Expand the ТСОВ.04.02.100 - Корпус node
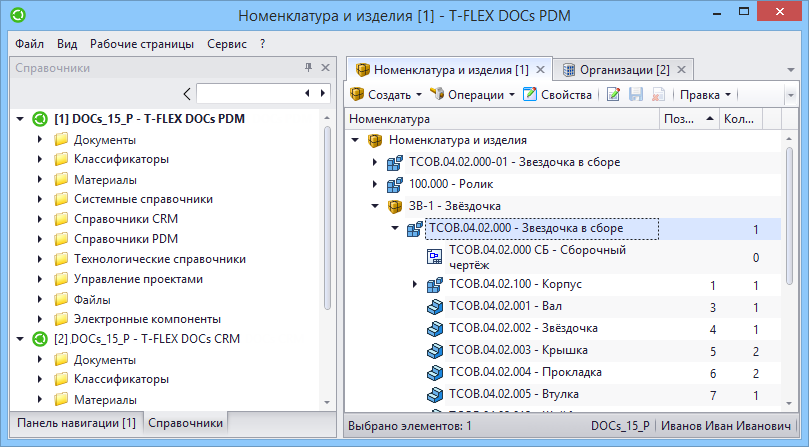 415,284
